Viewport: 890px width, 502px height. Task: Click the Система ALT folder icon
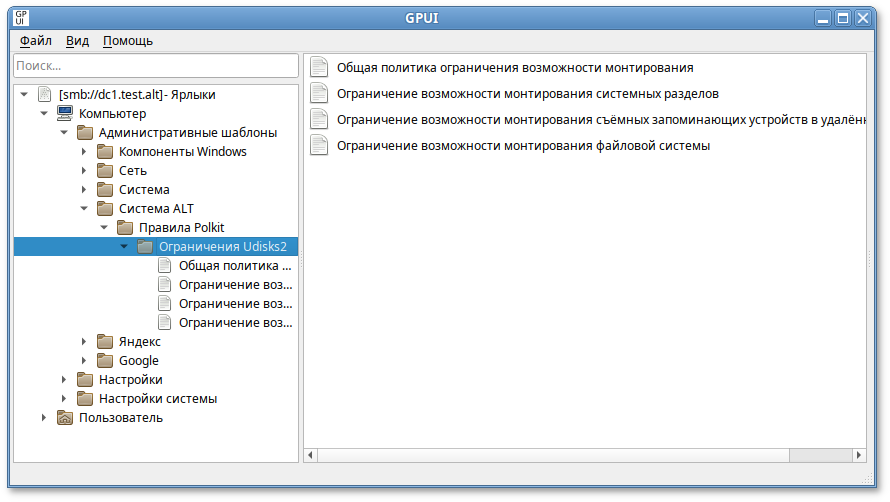104,208
